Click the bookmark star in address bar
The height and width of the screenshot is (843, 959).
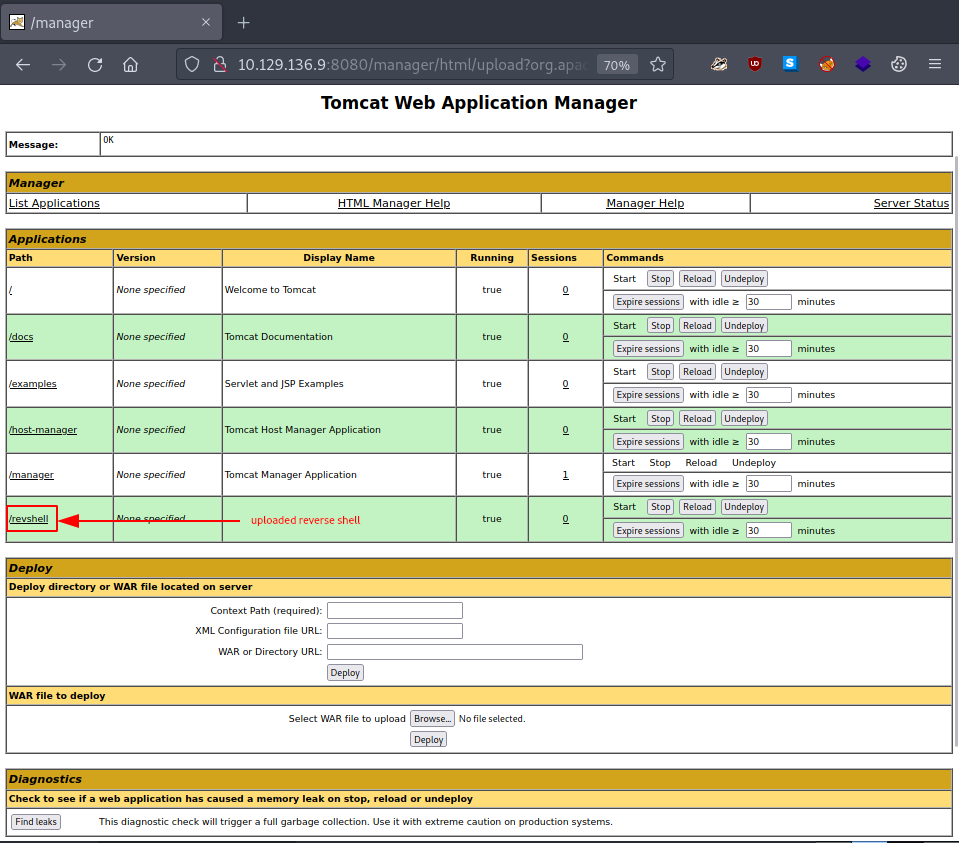coord(658,63)
